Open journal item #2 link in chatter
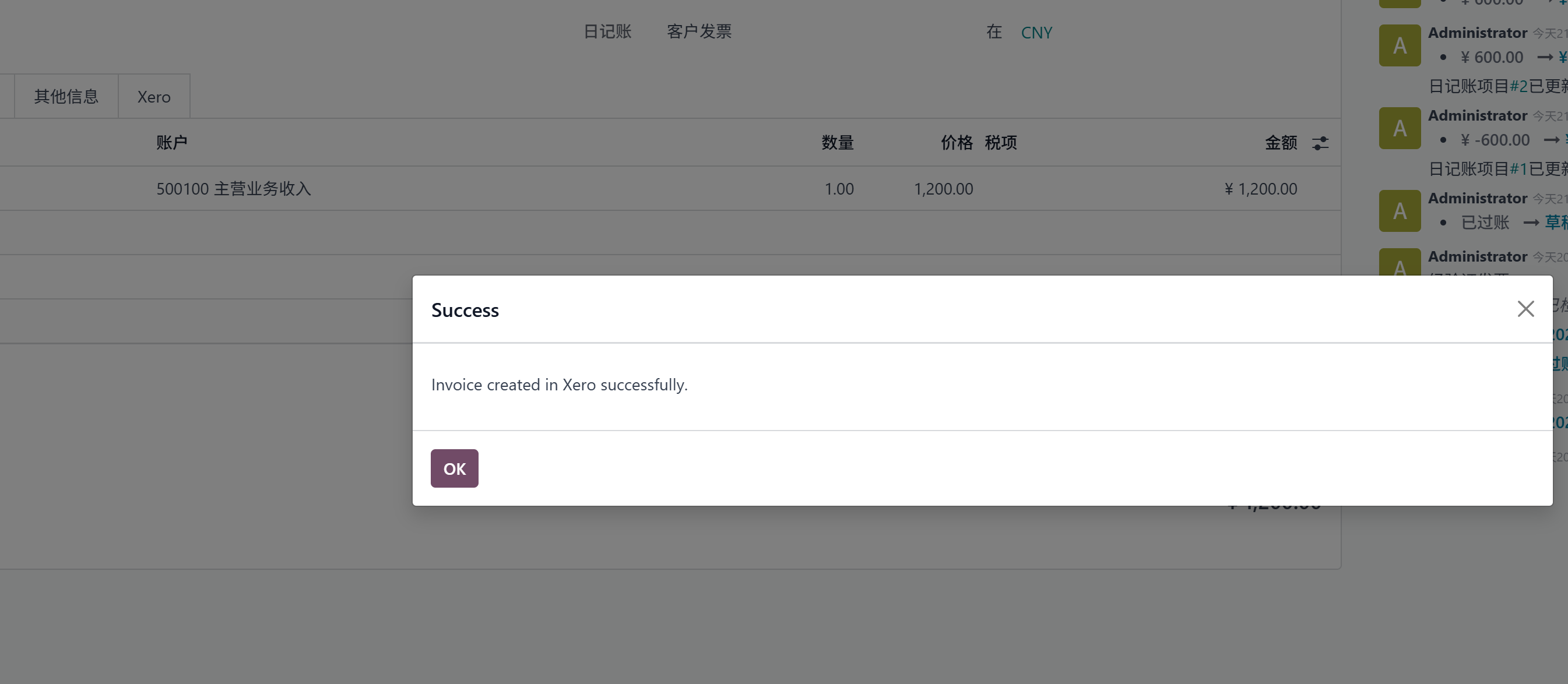Image resolution: width=1568 pixels, height=684 pixels. click(1518, 86)
